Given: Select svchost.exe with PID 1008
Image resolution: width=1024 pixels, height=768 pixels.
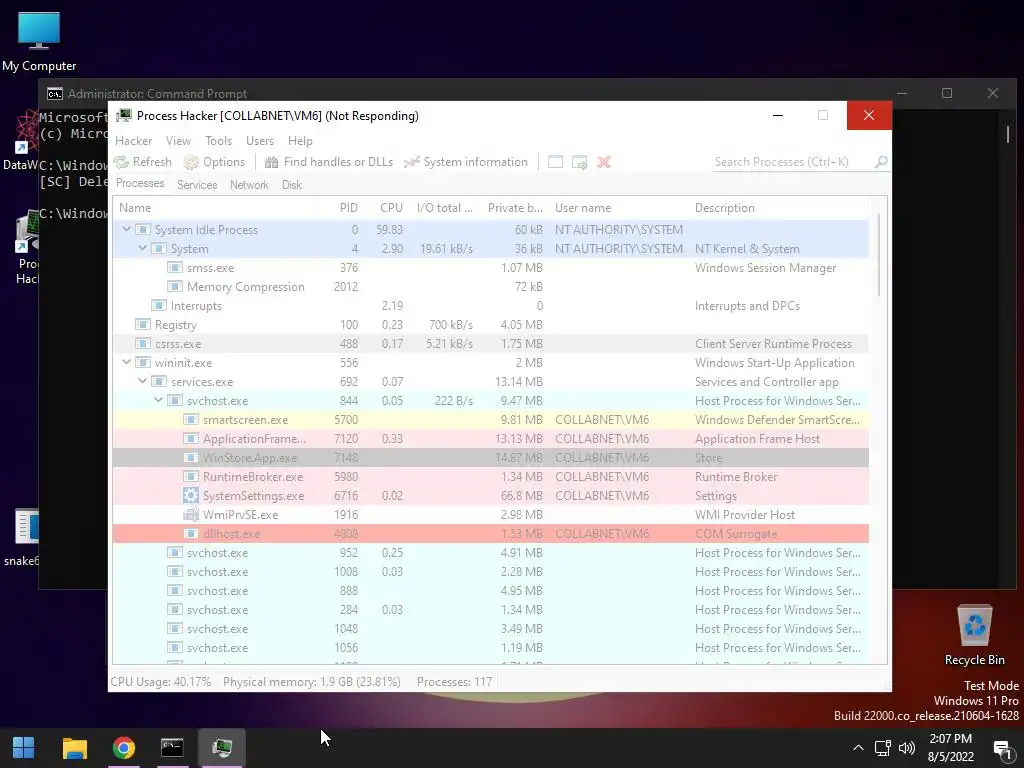Looking at the screenshot, I should [491, 571].
